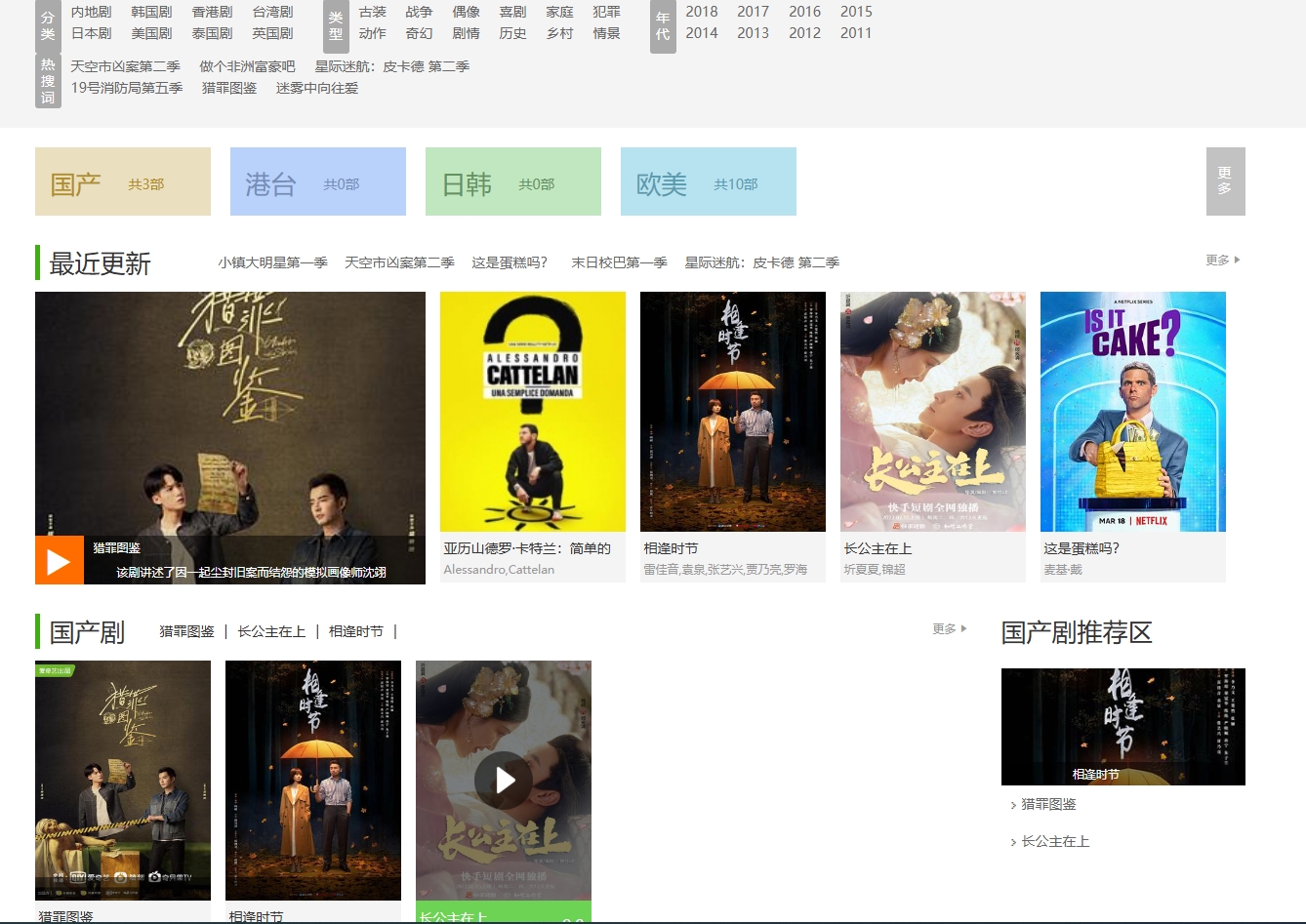Open 小镇大明星第一季 in recent updates
This screenshot has height=924, width=1306.
pyautogui.click(x=273, y=262)
